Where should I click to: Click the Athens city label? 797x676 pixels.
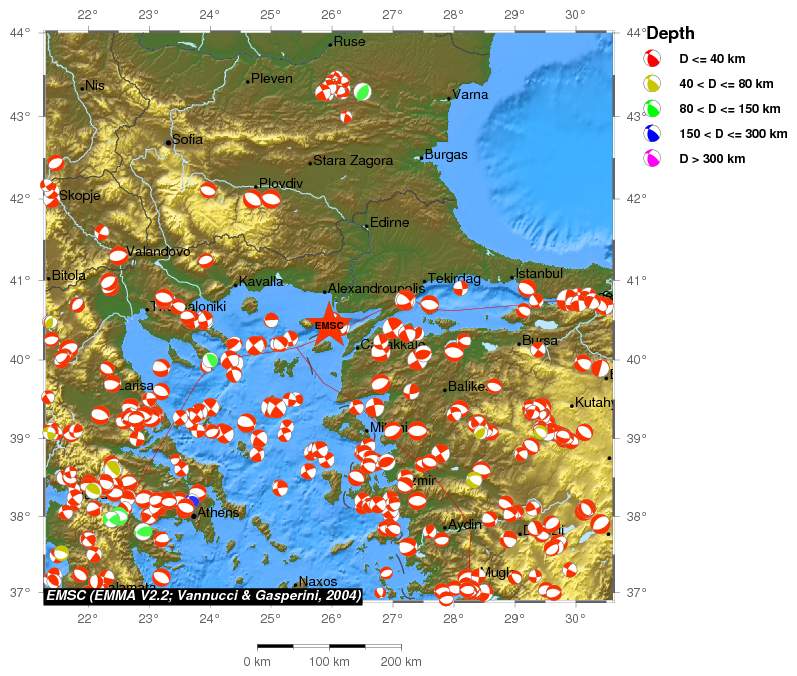coord(218,513)
